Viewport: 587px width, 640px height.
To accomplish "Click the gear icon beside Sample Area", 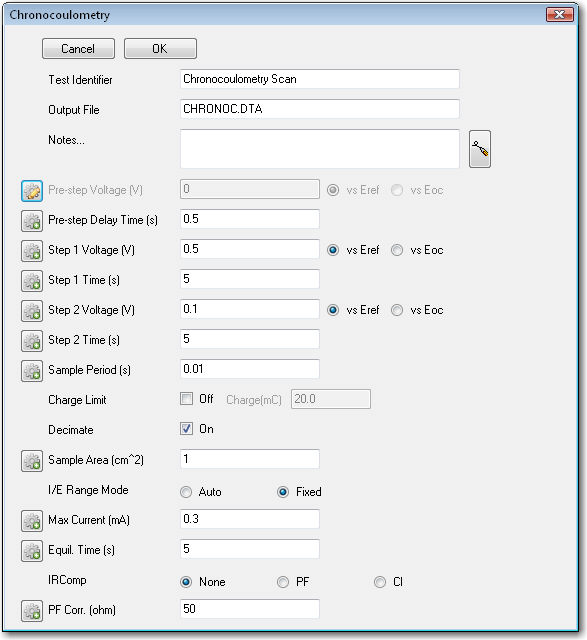I will coord(32,461).
